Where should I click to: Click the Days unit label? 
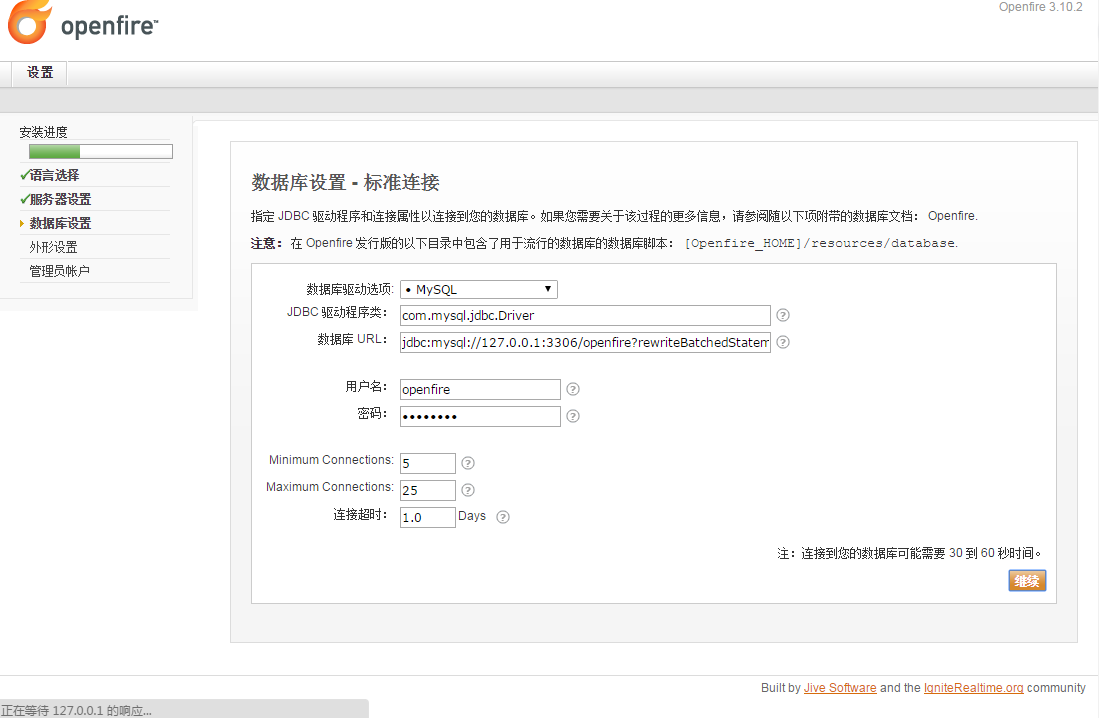pyautogui.click(x=472, y=516)
